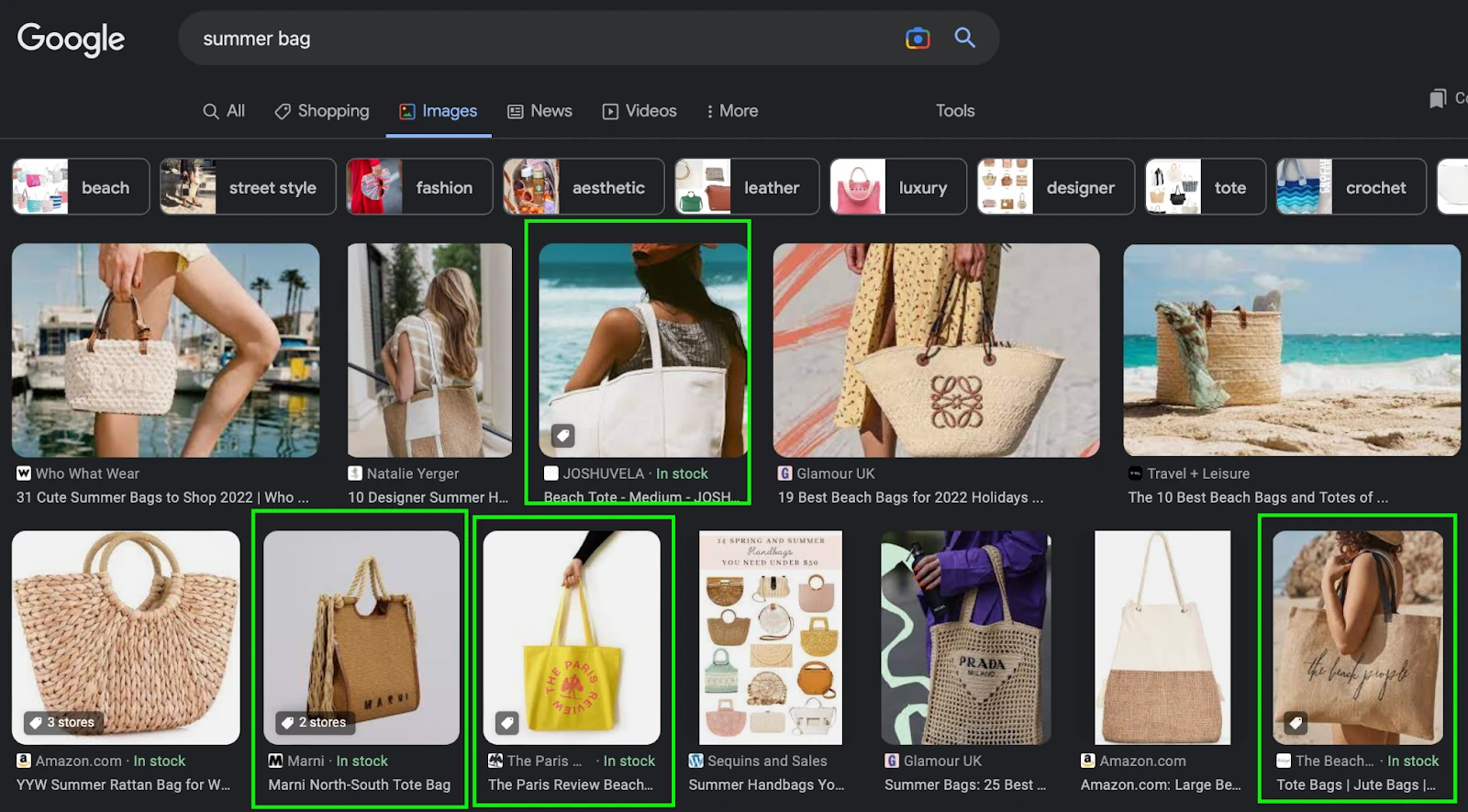Click the magnifying glass search button
The image size is (1468, 812).
pos(964,38)
